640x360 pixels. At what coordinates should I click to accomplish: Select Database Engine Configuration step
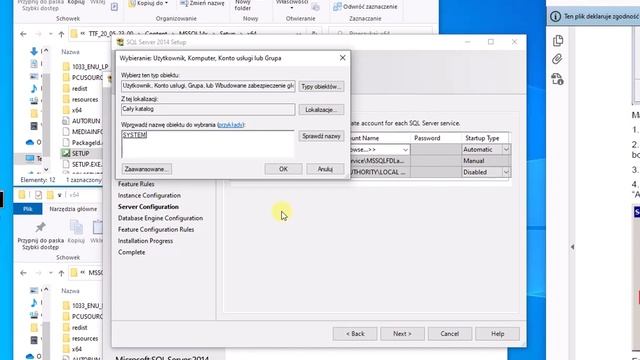(160, 218)
